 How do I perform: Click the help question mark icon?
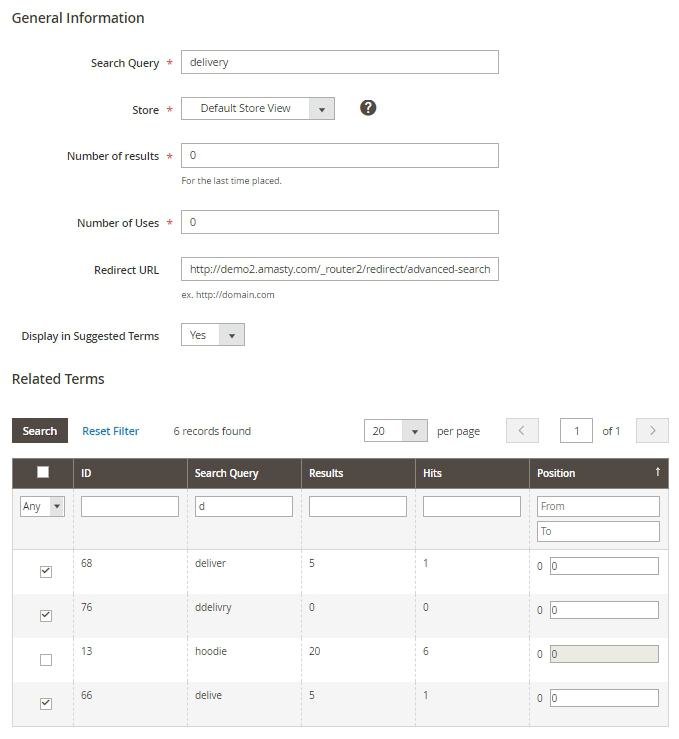click(368, 108)
